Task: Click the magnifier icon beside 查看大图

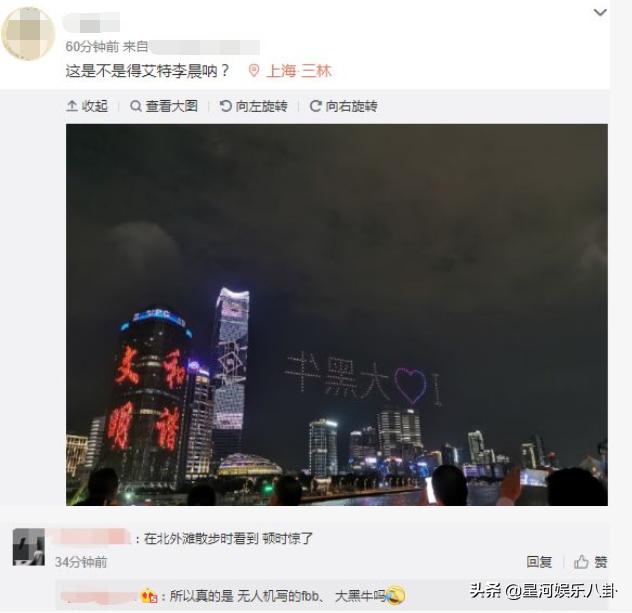Action: pos(136,106)
